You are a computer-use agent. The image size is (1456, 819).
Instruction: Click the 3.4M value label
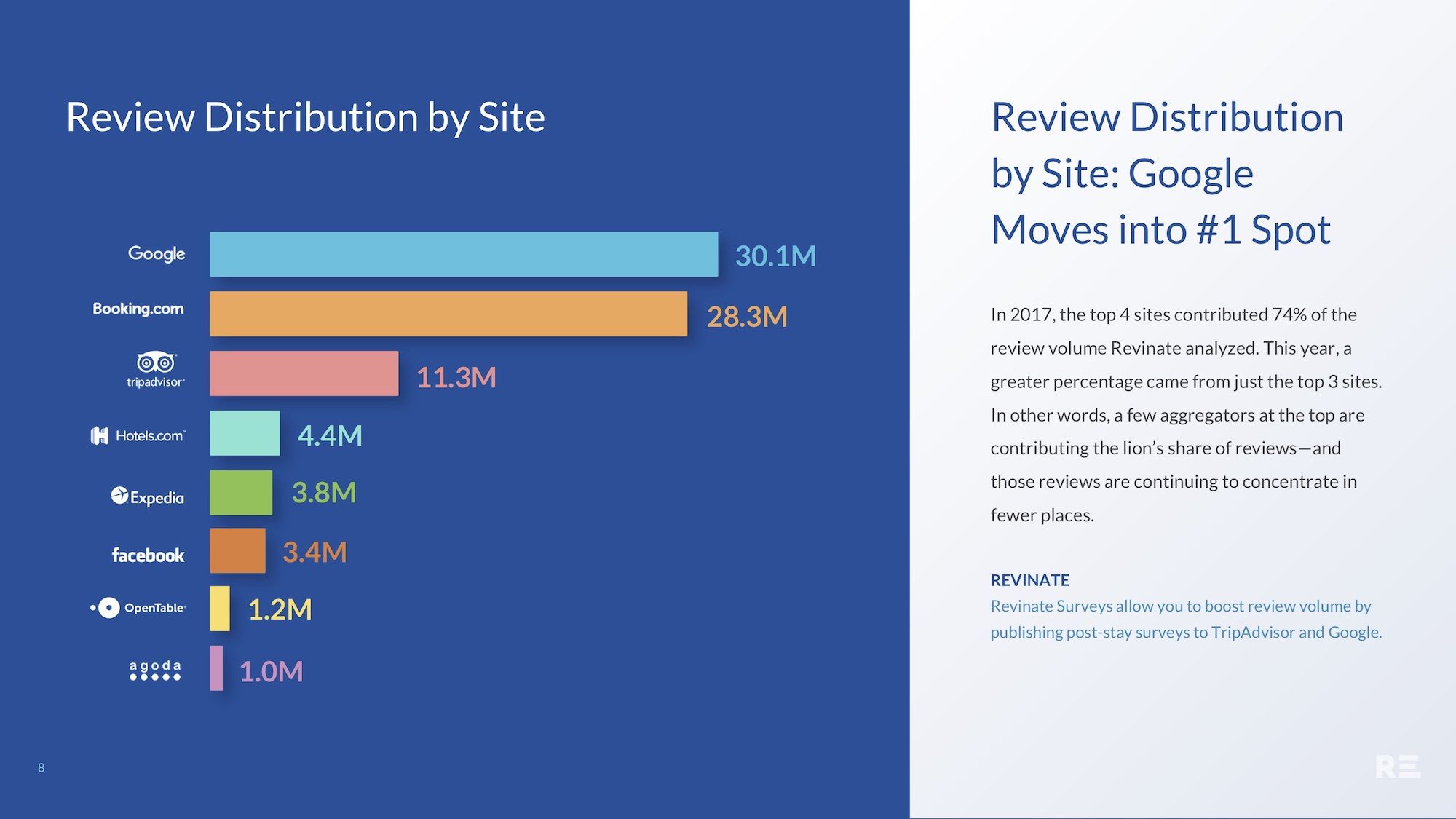[314, 553]
